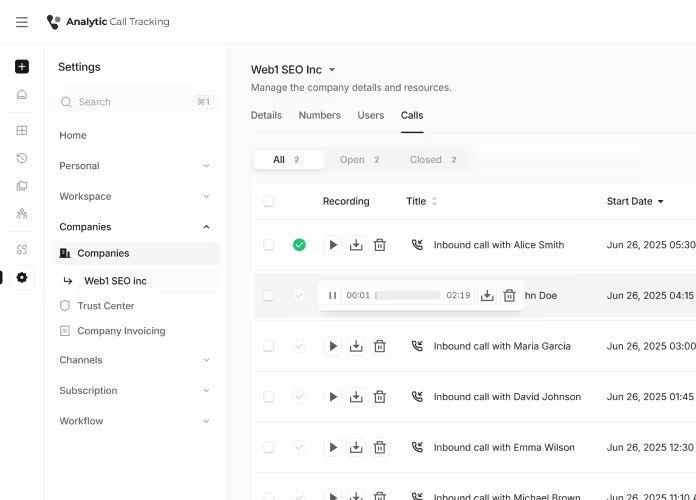Go to Company Invoicing
Viewport: 696px width, 500px height.
pos(121,331)
